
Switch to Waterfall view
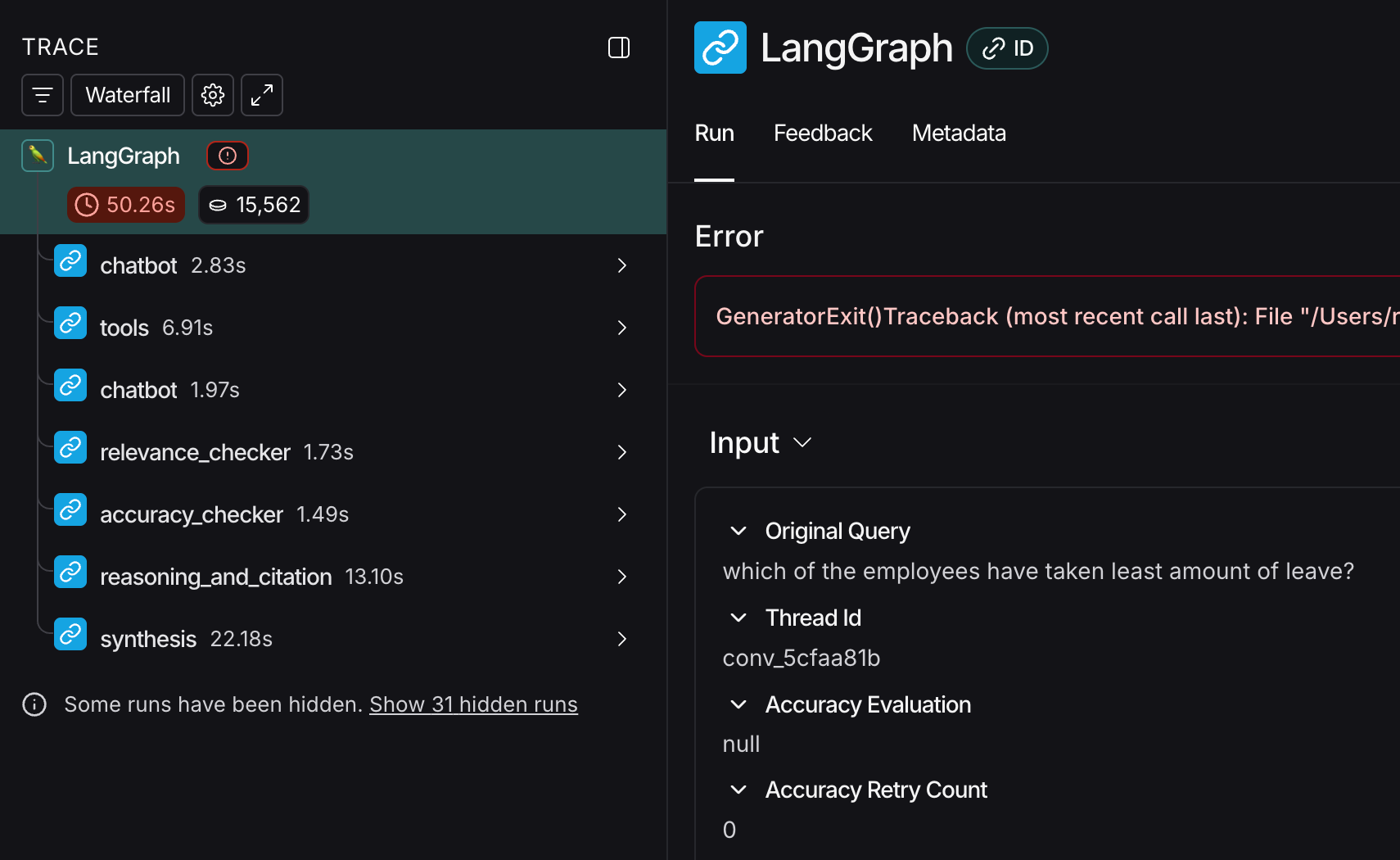point(128,95)
